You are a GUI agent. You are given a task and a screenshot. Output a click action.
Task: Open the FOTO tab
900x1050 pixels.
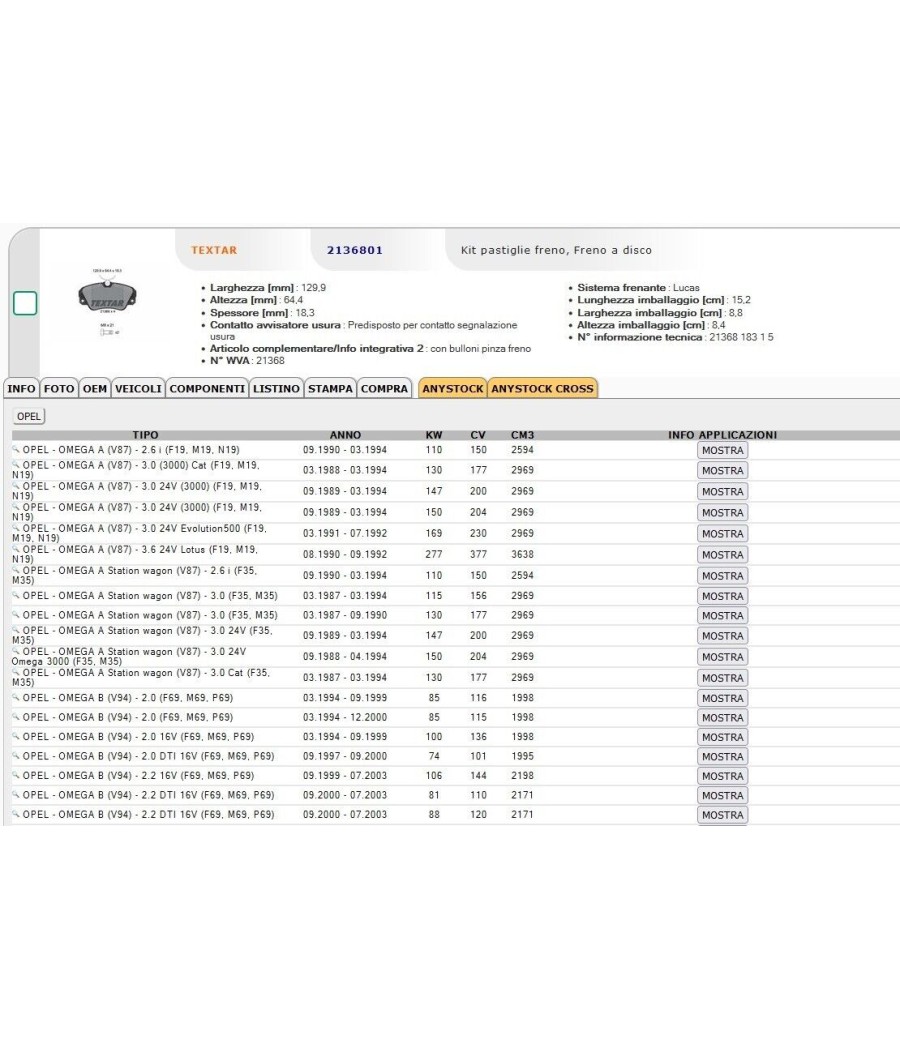59,388
